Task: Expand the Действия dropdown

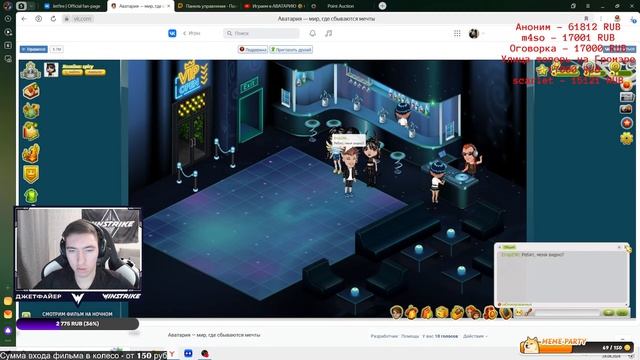Action: pyautogui.click(x=475, y=336)
